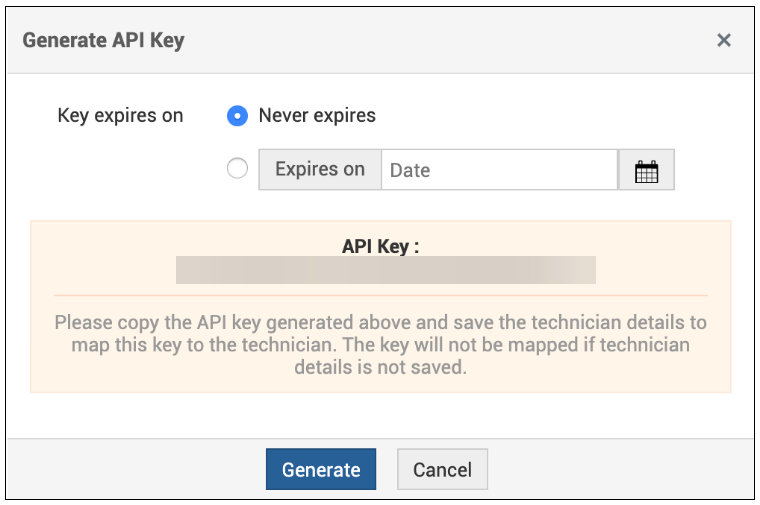Select the Expires on radio button
The height and width of the screenshot is (505, 760).
tap(237, 169)
